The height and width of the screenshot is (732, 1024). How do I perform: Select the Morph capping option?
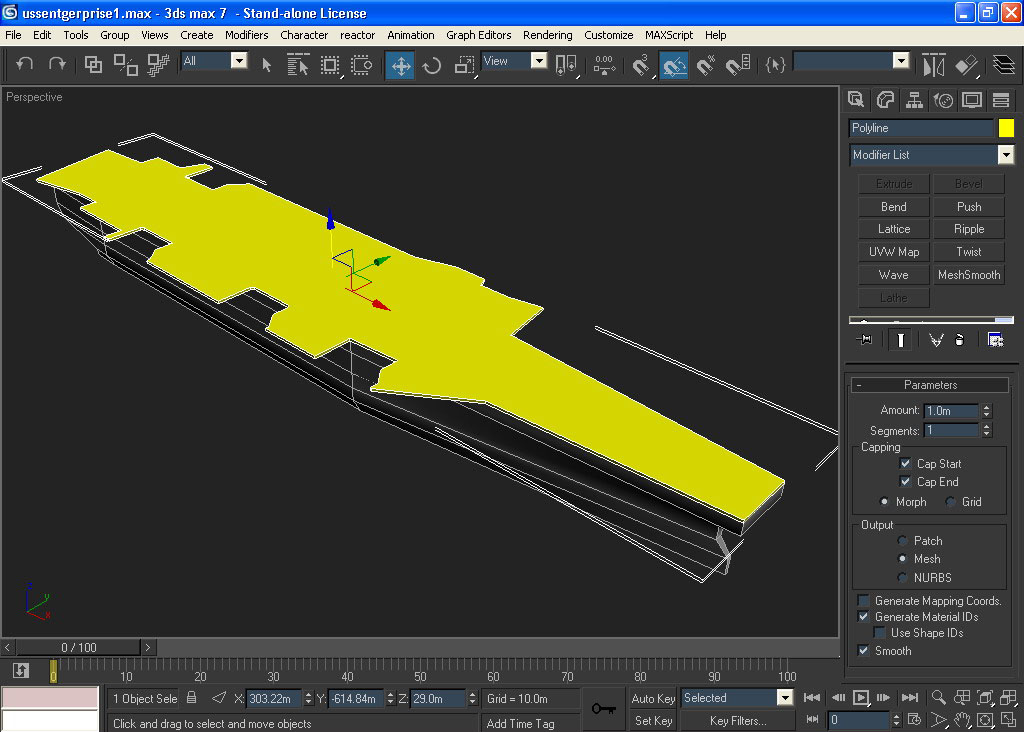click(884, 501)
